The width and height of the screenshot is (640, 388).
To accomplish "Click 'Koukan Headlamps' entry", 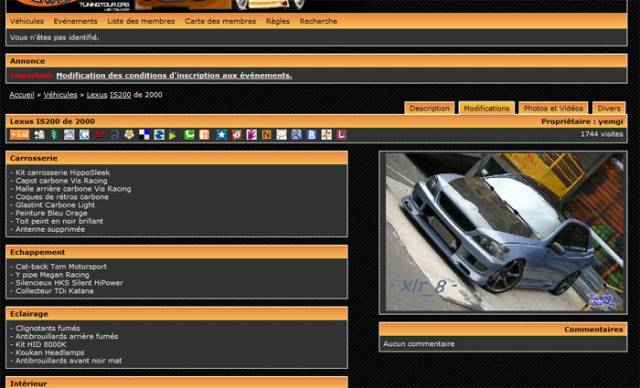I will (47, 353).
